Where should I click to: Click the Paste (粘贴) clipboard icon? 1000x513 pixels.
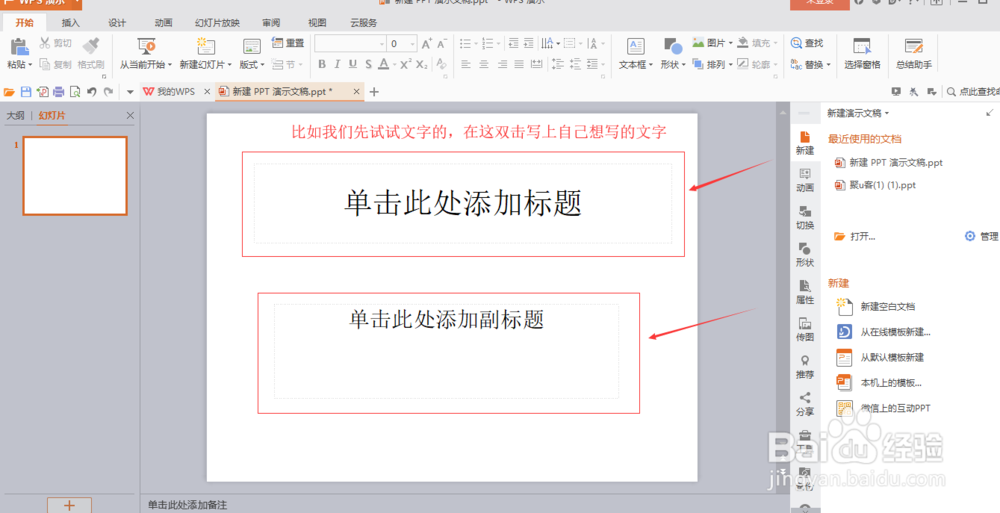click(x=19, y=47)
